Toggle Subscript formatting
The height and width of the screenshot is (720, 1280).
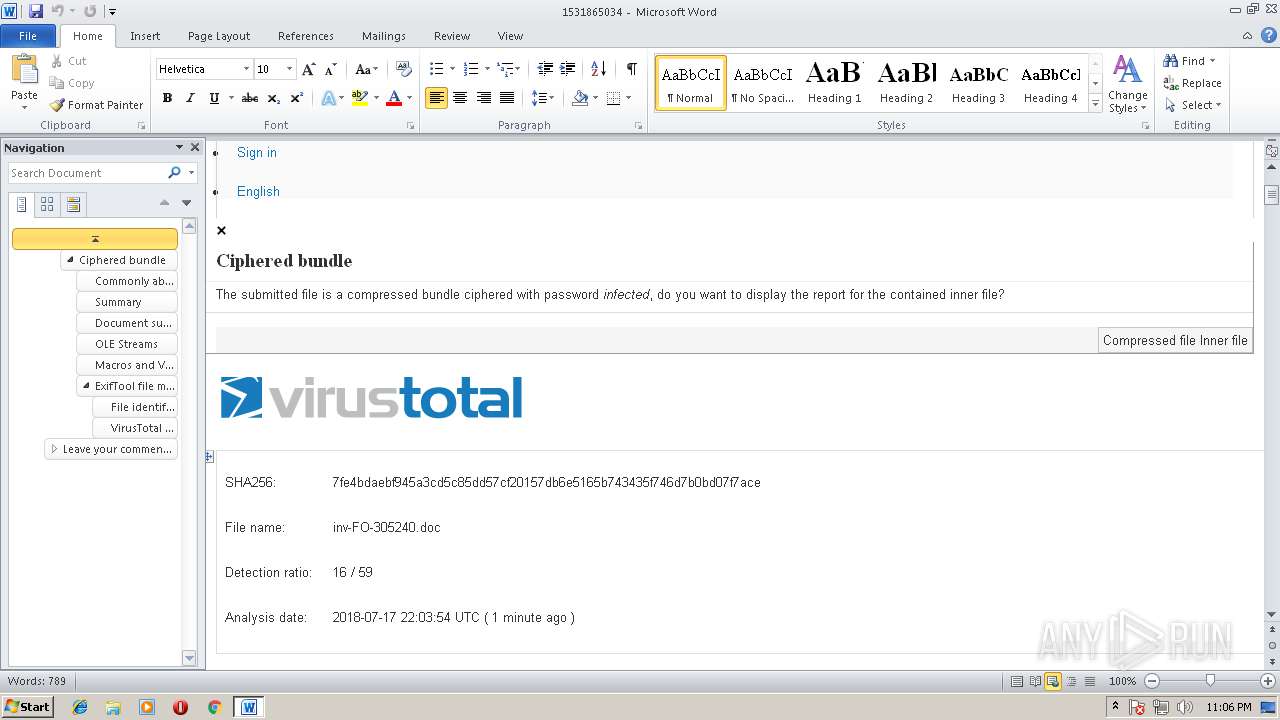click(x=274, y=98)
